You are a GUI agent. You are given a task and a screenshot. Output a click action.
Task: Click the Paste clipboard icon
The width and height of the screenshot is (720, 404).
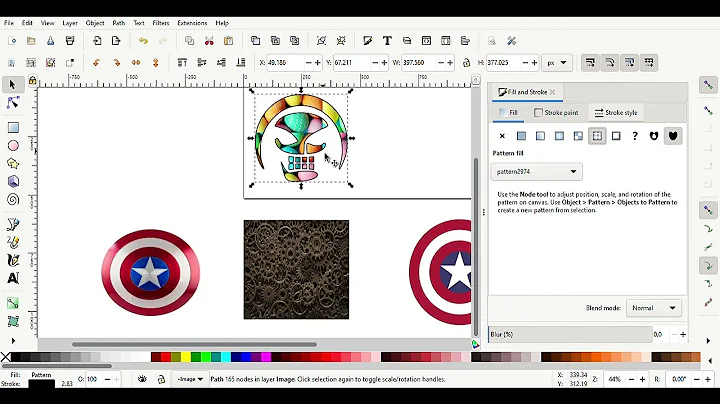coord(228,41)
